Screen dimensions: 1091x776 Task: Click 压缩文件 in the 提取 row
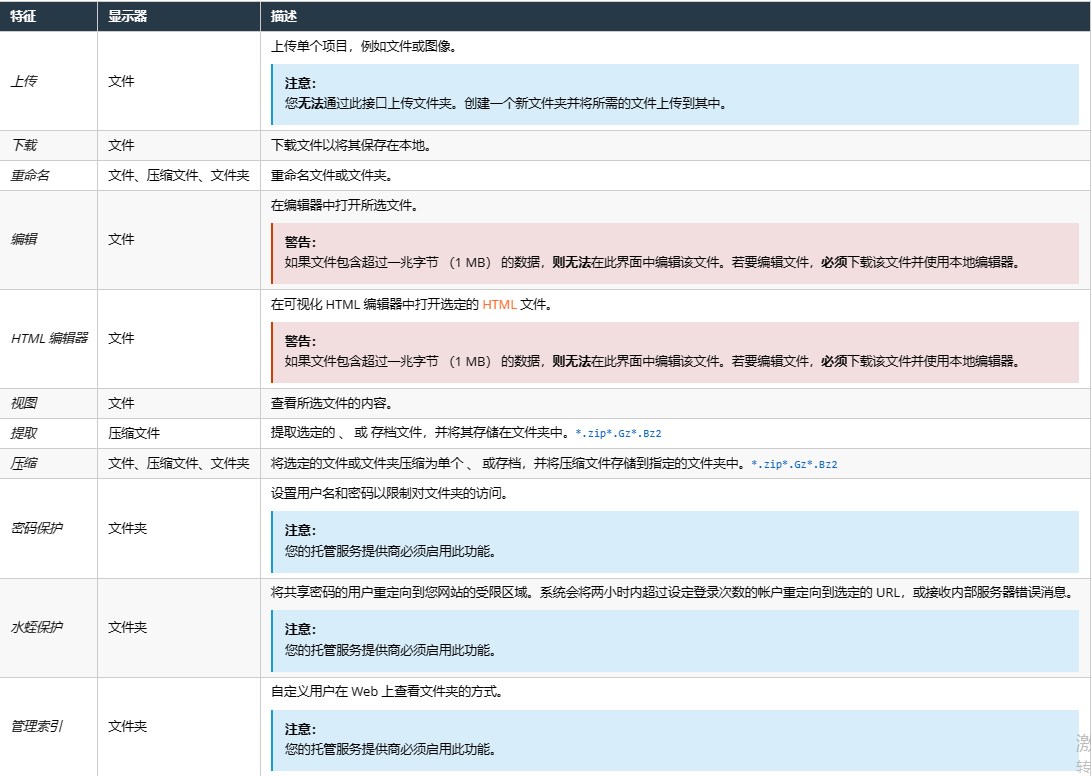pos(134,433)
